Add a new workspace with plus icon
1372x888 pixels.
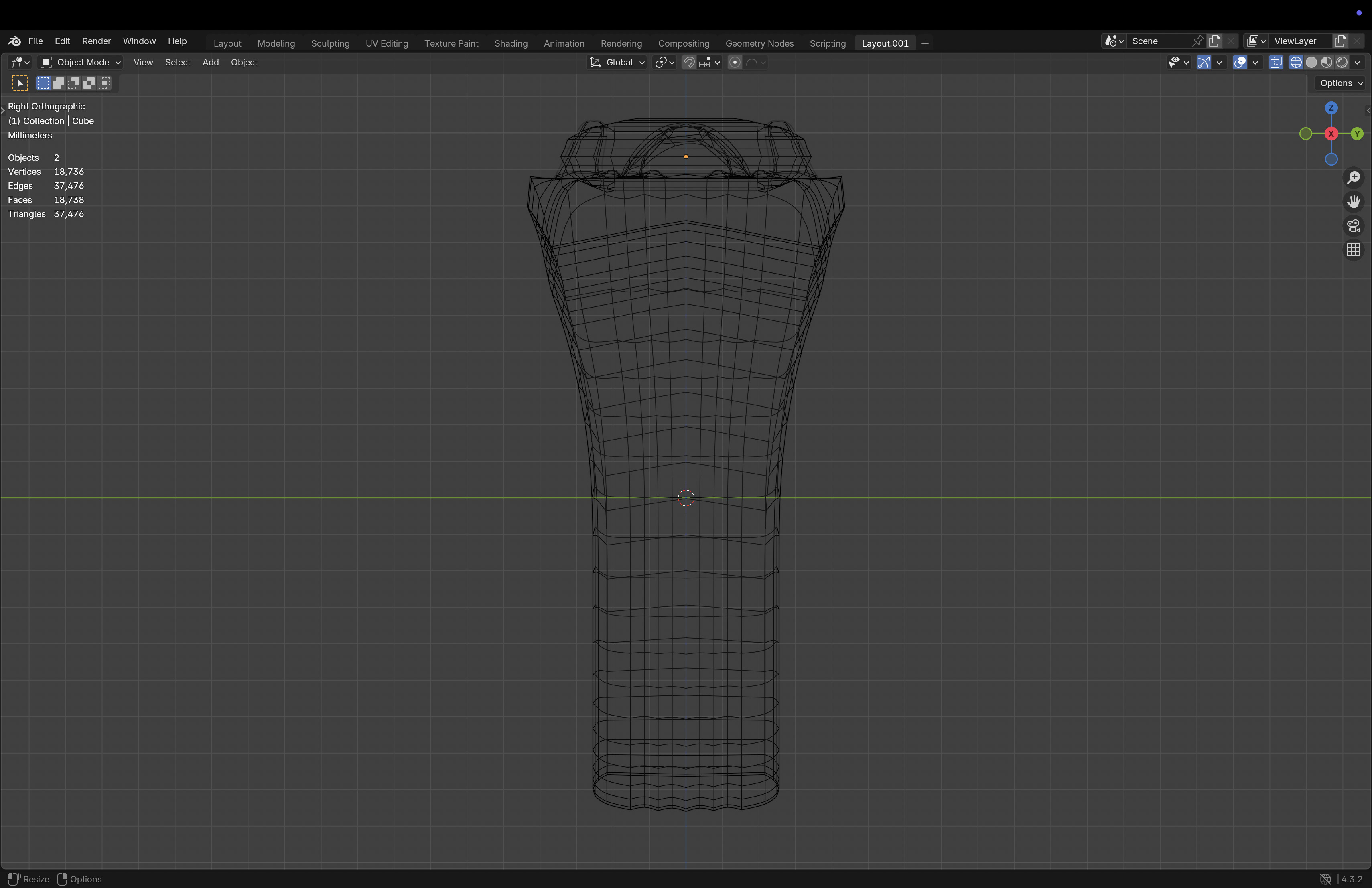click(x=925, y=43)
